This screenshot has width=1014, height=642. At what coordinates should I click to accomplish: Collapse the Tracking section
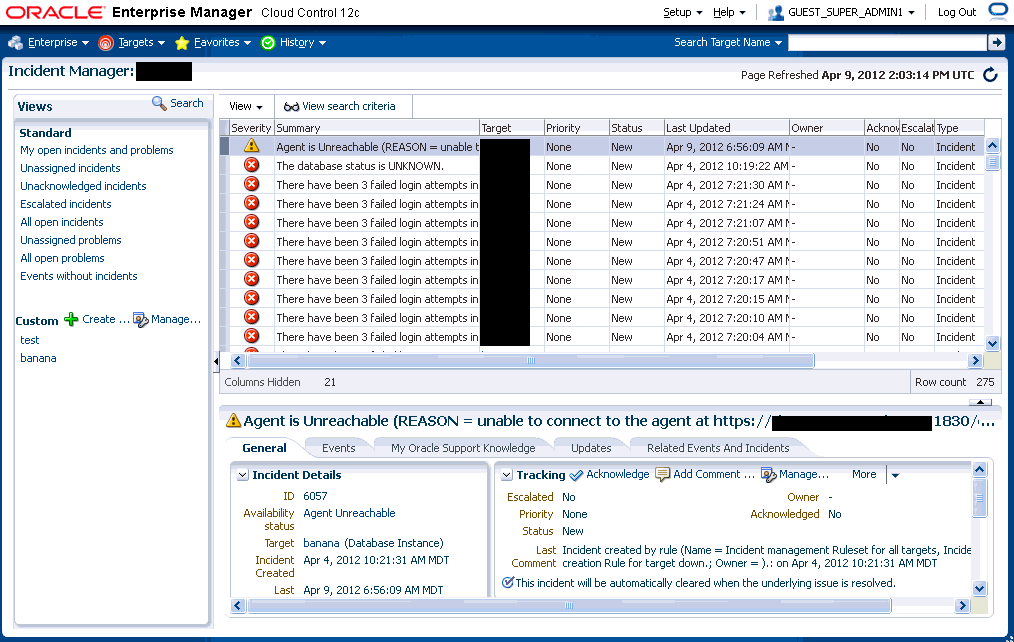tap(507, 475)
